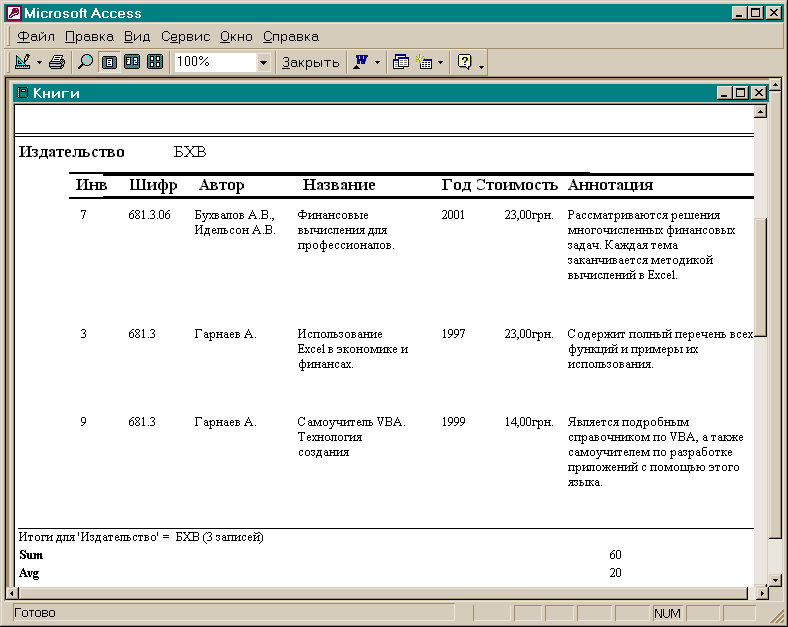The height and width of the screenshot is (627, 788).
Task: Open the Database window icon
Action: [x=401, y=62]
